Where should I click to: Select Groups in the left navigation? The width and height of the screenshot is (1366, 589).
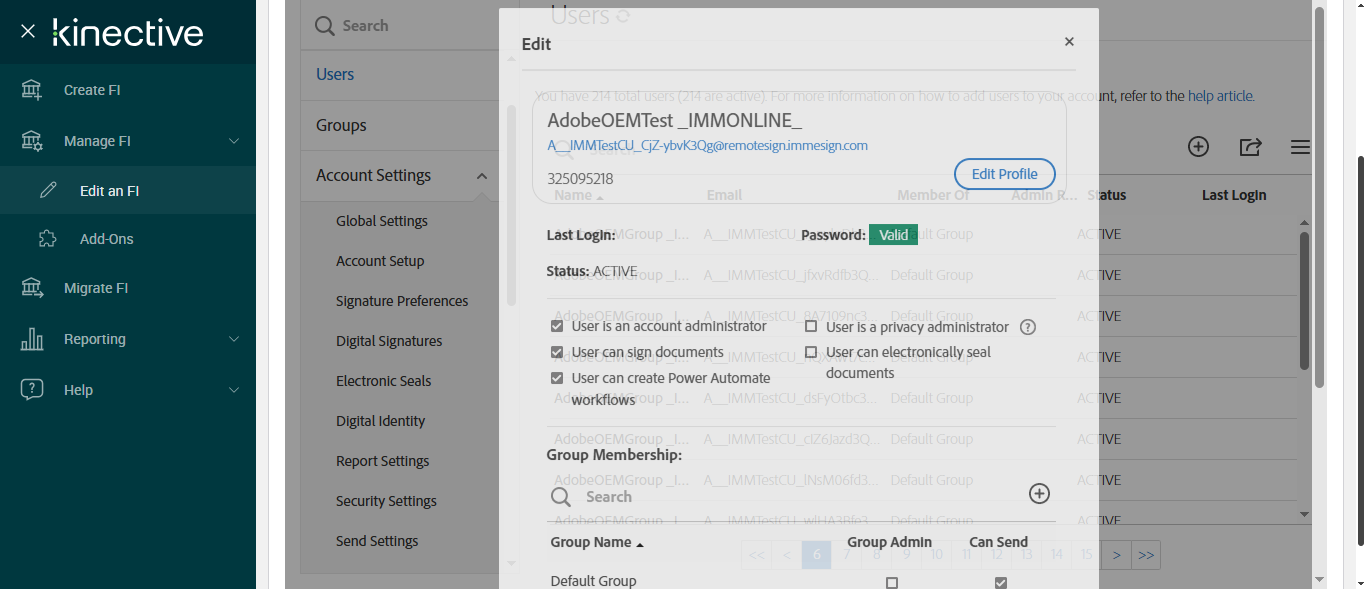pos(341,125)
